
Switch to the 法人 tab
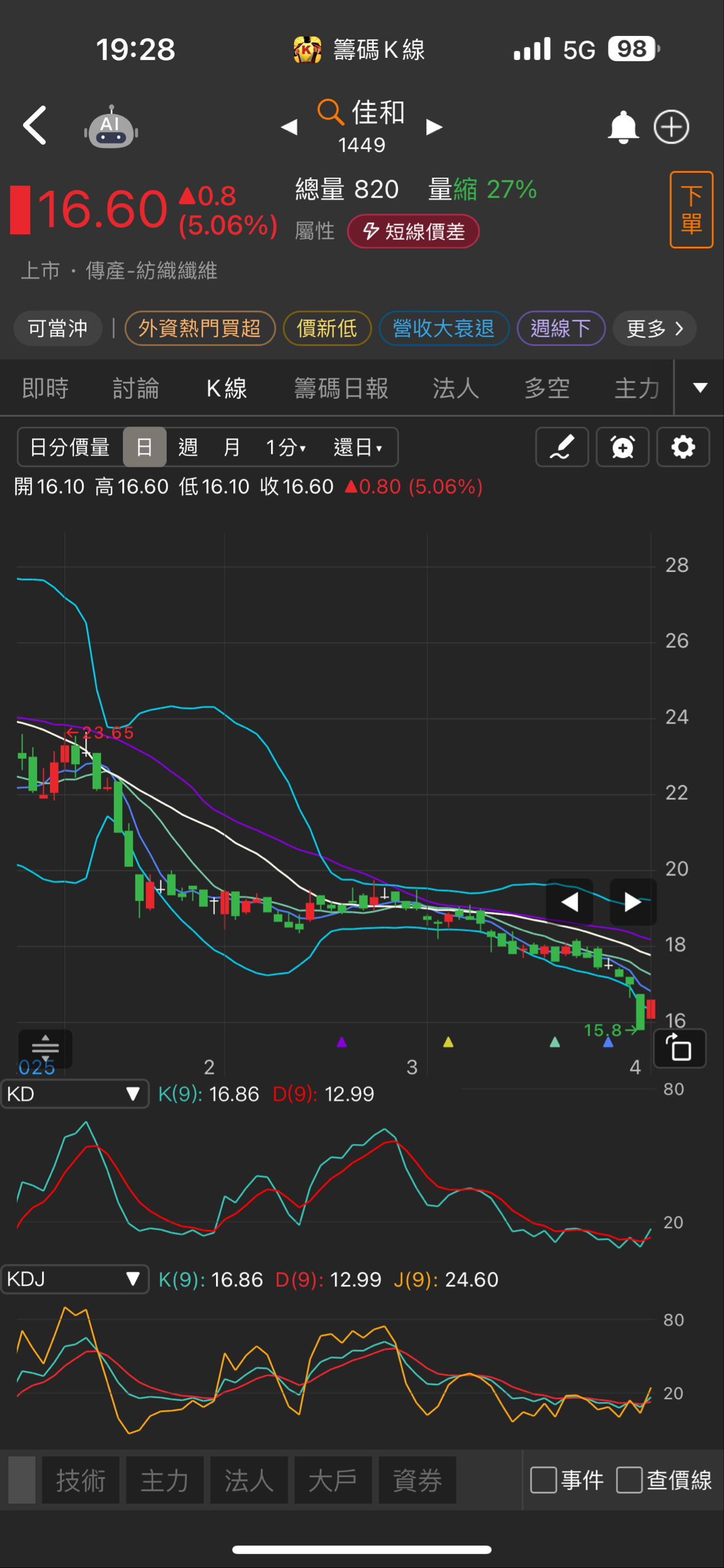pyautogui.click(x=455, y=388)
